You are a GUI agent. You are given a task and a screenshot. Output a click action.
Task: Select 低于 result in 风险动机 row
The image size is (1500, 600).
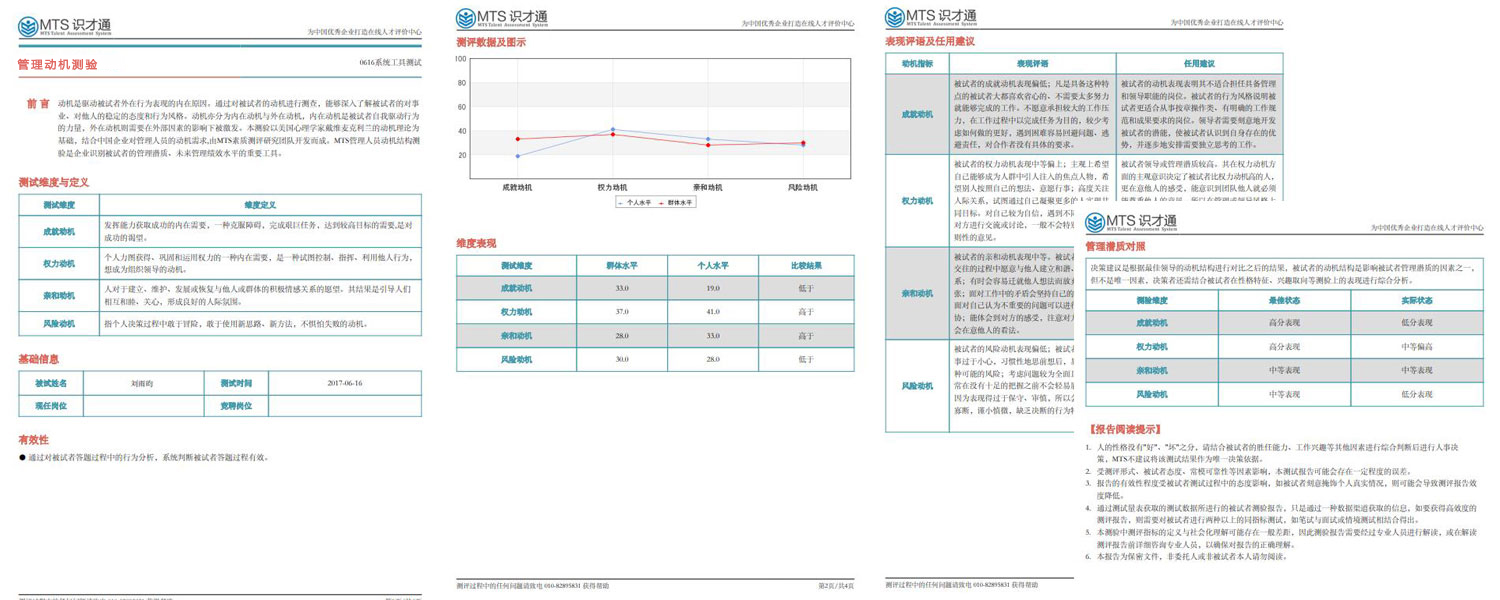805,359
